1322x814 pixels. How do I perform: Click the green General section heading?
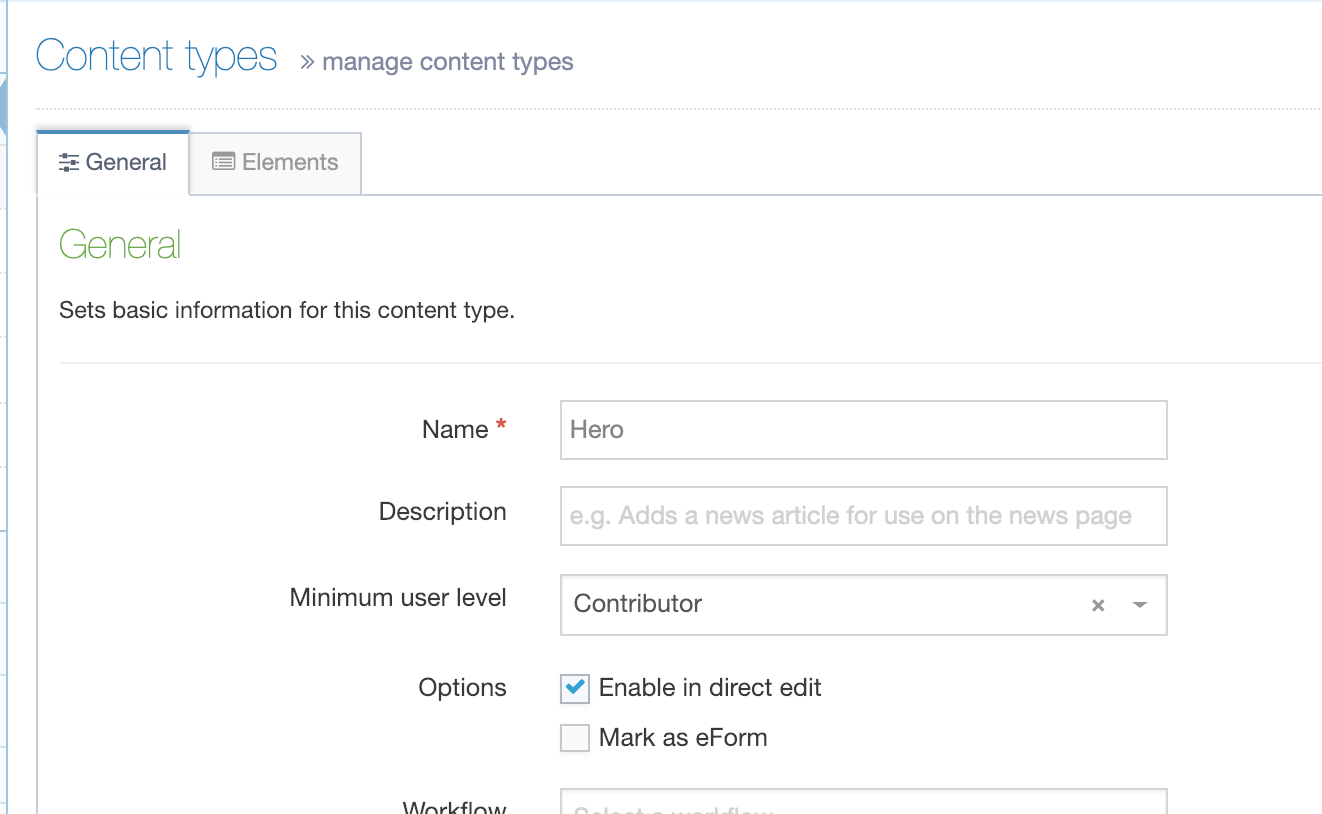pyautogui.click(x=120, y=245)
